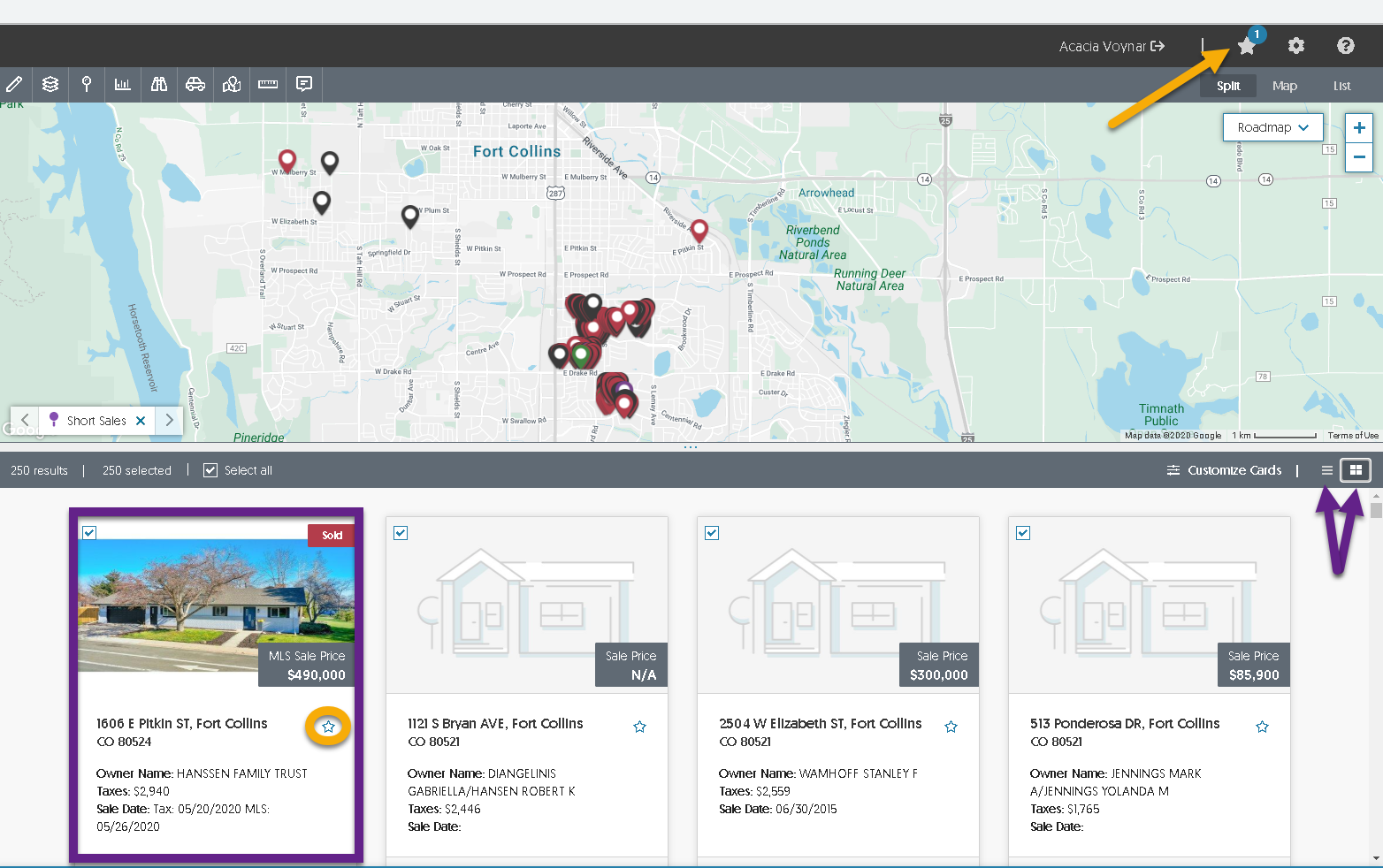Switch to Map view tab
The image size is (1383, 868).
(1284, 86)
